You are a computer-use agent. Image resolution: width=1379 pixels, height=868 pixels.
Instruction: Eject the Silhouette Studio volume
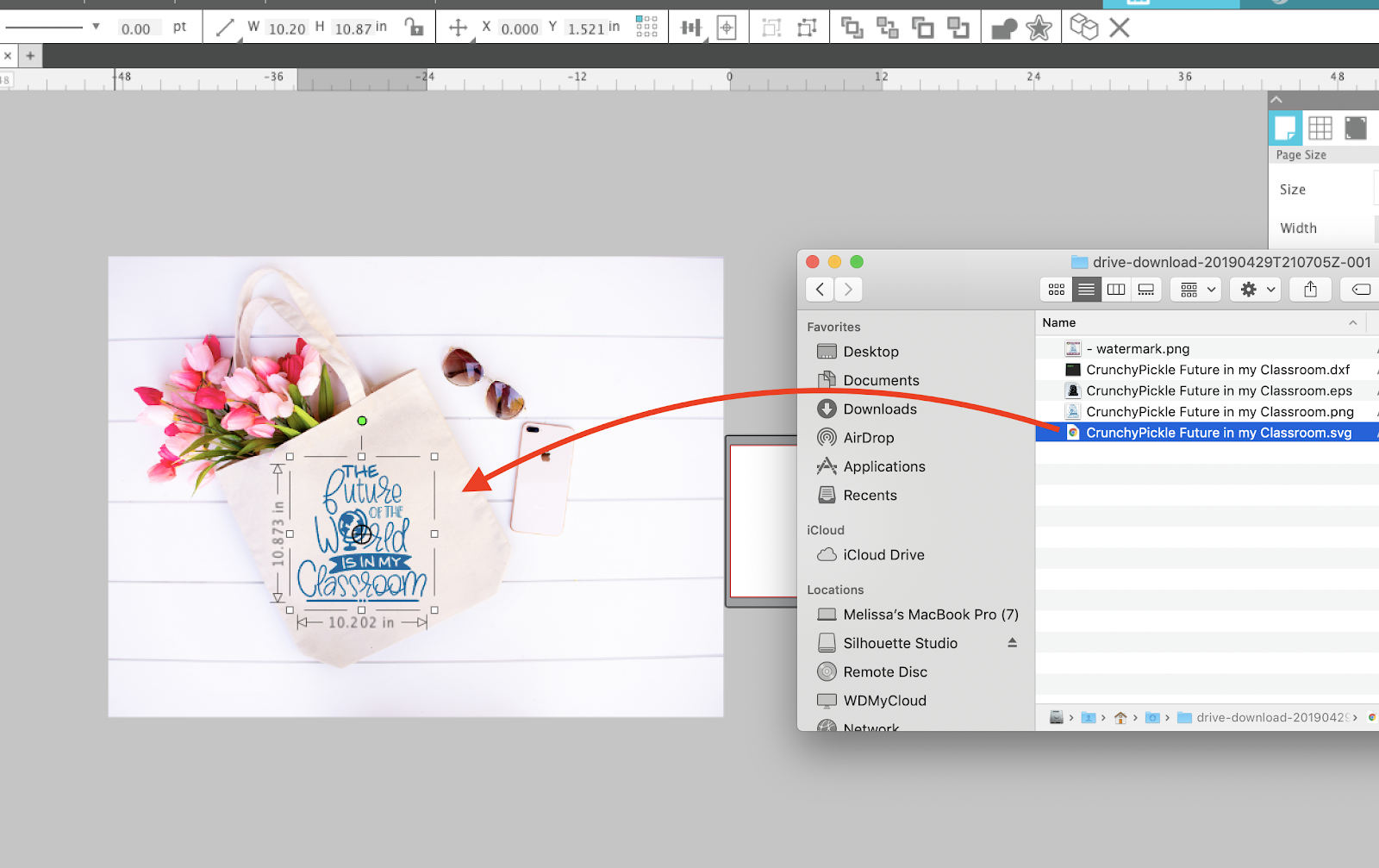point(1012,643)
